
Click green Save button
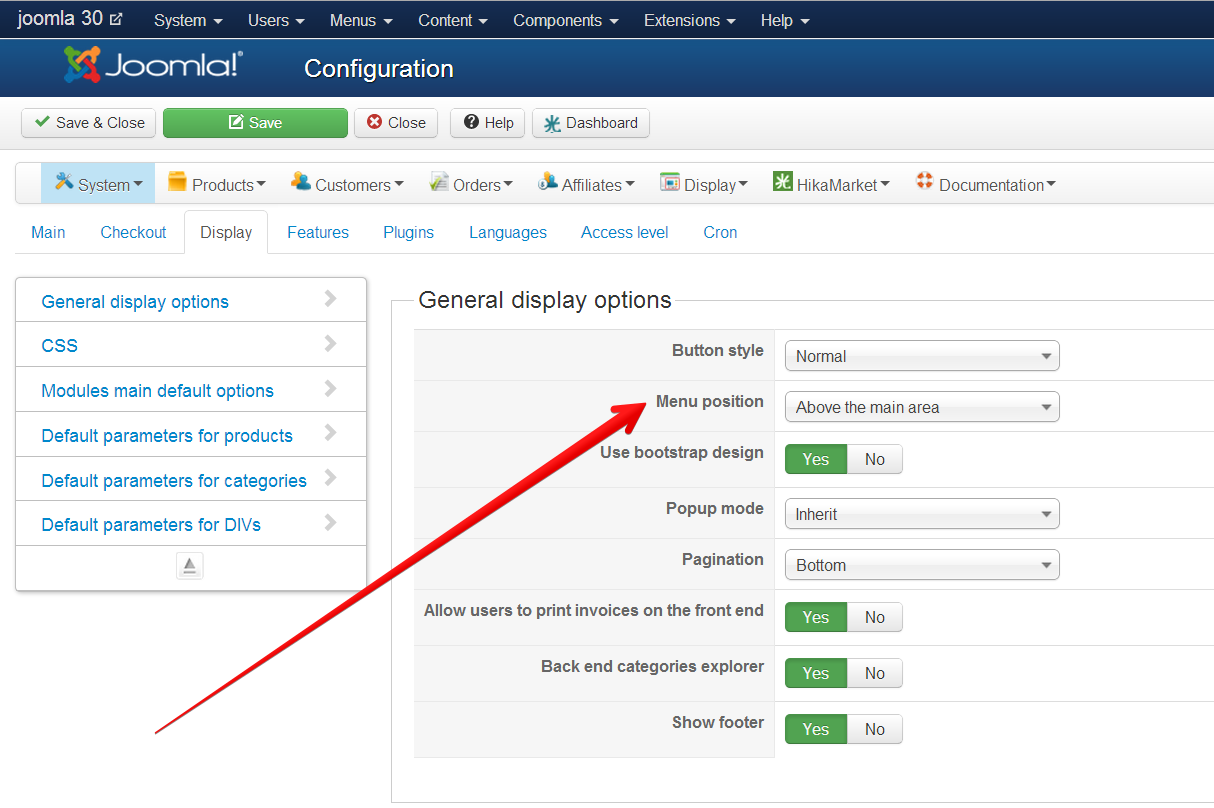pyautogui.click(x=255, y=123)
